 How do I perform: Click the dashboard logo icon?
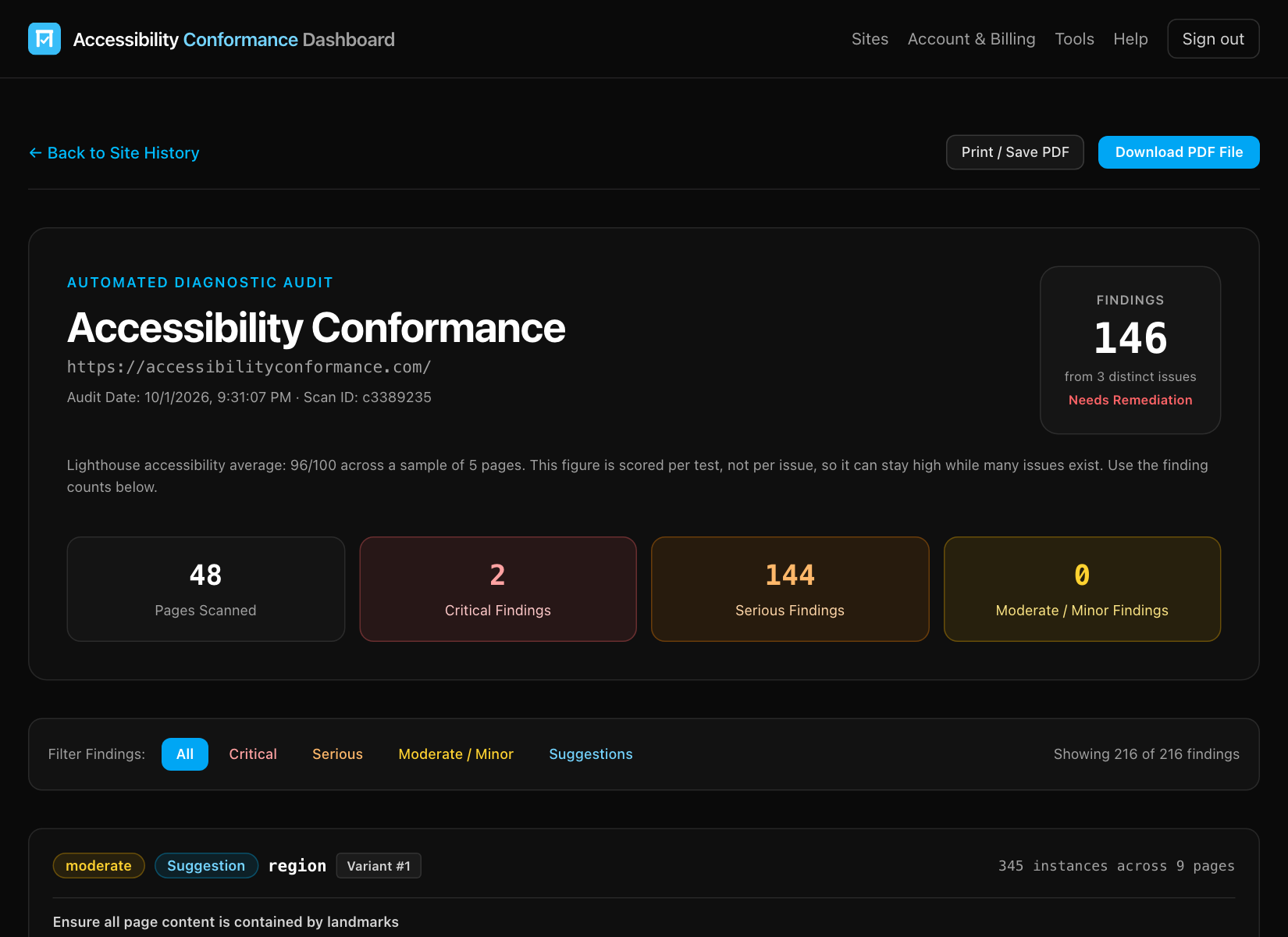point(44,39)
